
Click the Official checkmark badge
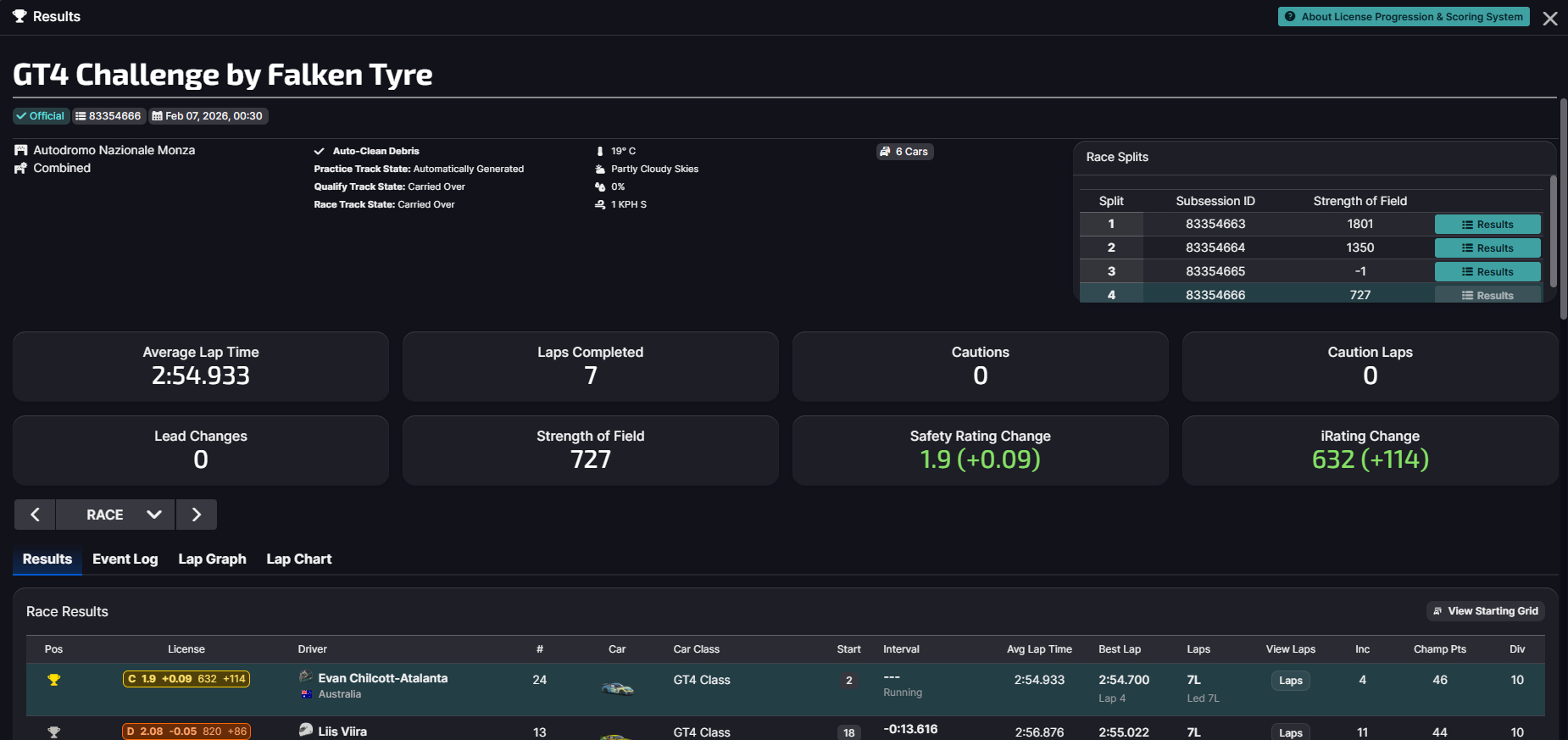click(40, 116)
